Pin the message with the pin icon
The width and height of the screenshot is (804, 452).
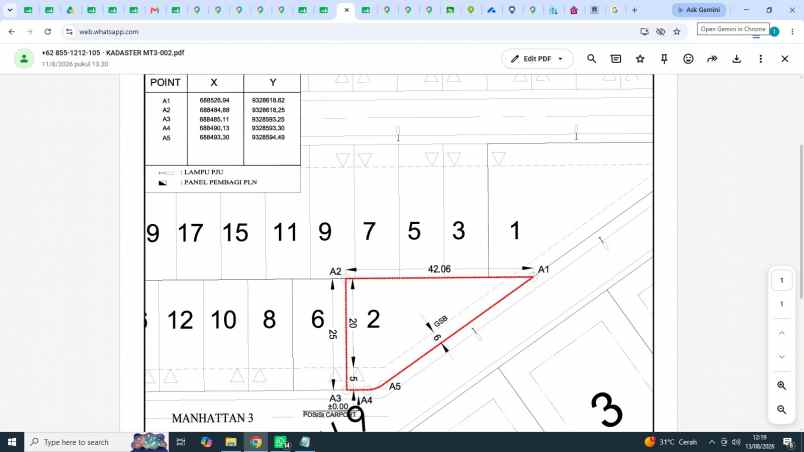(664, 59)
